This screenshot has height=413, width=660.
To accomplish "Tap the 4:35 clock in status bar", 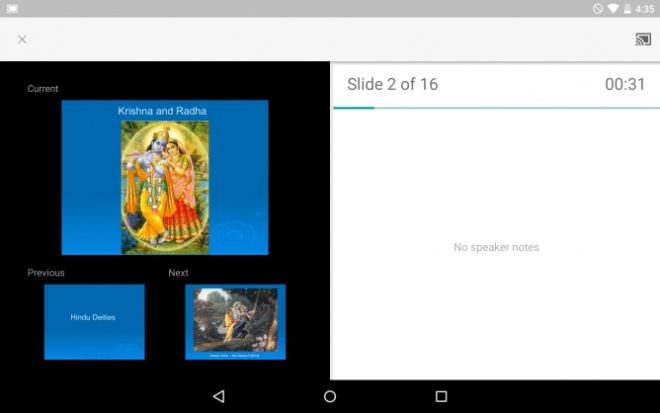I will [x=645, y=8].
